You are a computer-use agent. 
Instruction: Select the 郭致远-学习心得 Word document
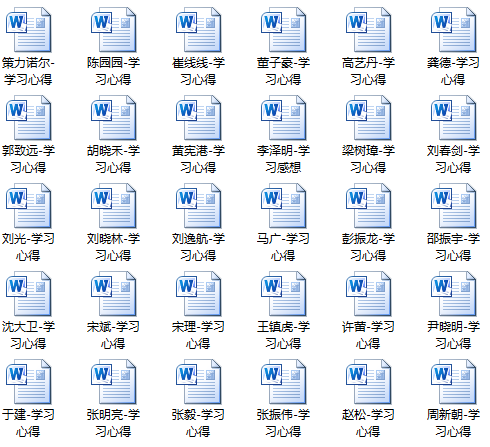(28, 118)
